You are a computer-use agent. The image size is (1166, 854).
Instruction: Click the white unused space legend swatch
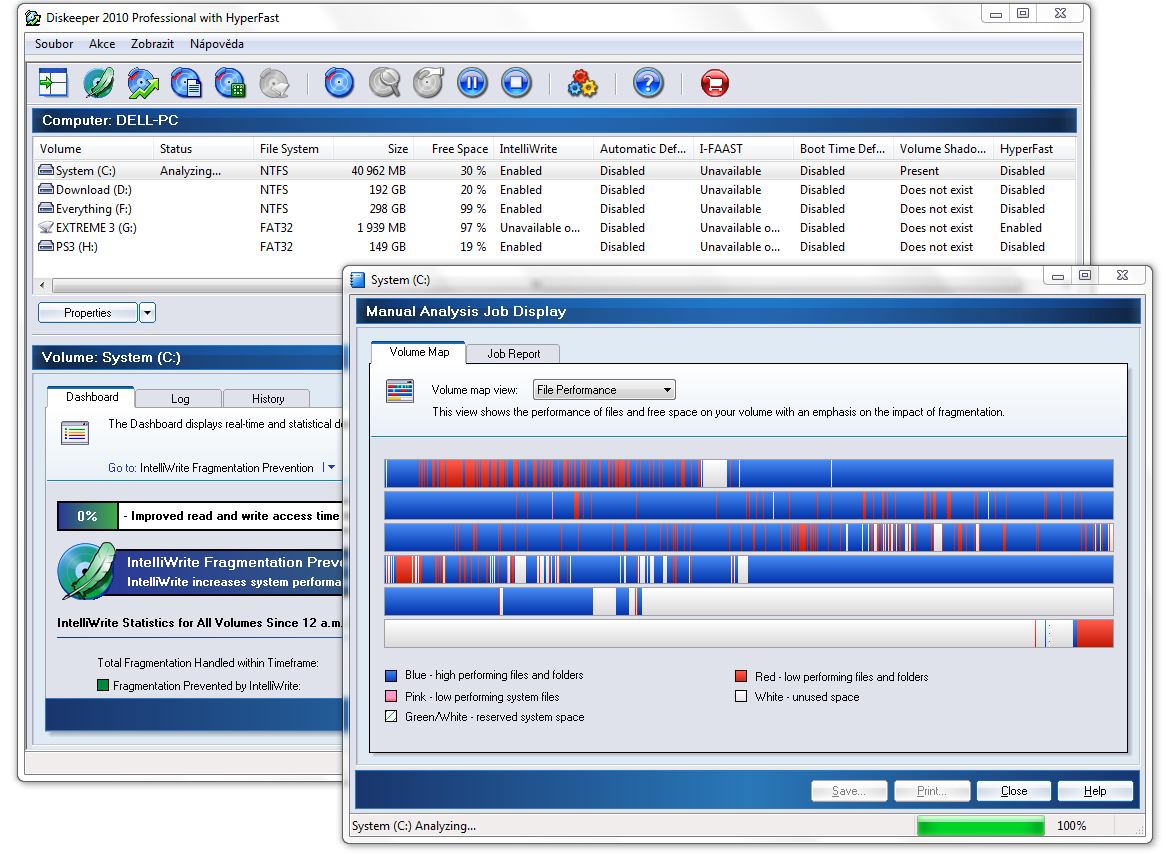741,697
